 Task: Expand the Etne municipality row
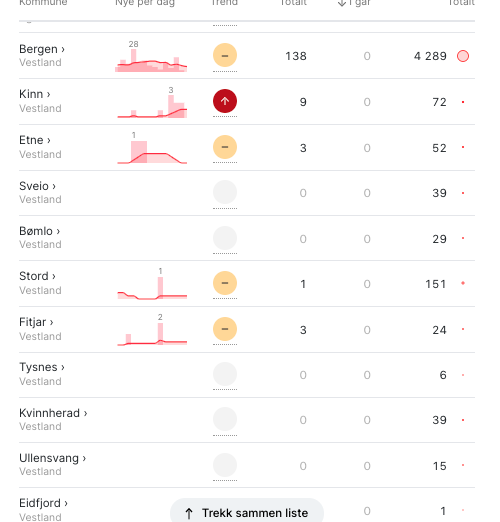click(35, 140)
